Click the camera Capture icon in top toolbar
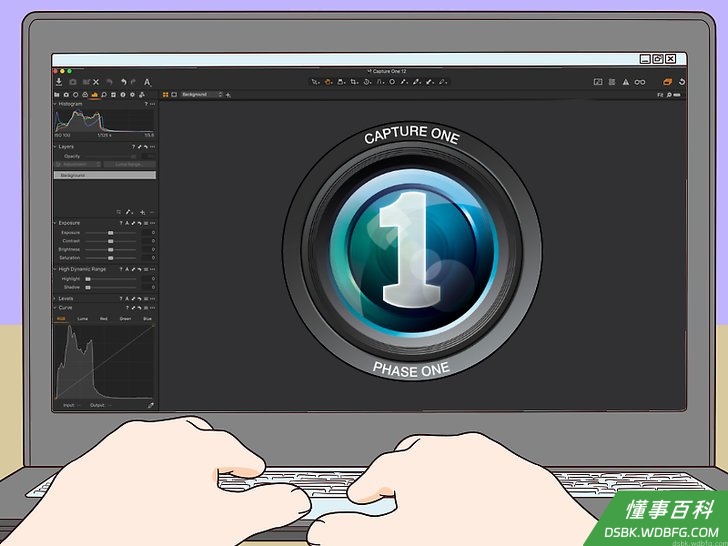 click(73, 82)
